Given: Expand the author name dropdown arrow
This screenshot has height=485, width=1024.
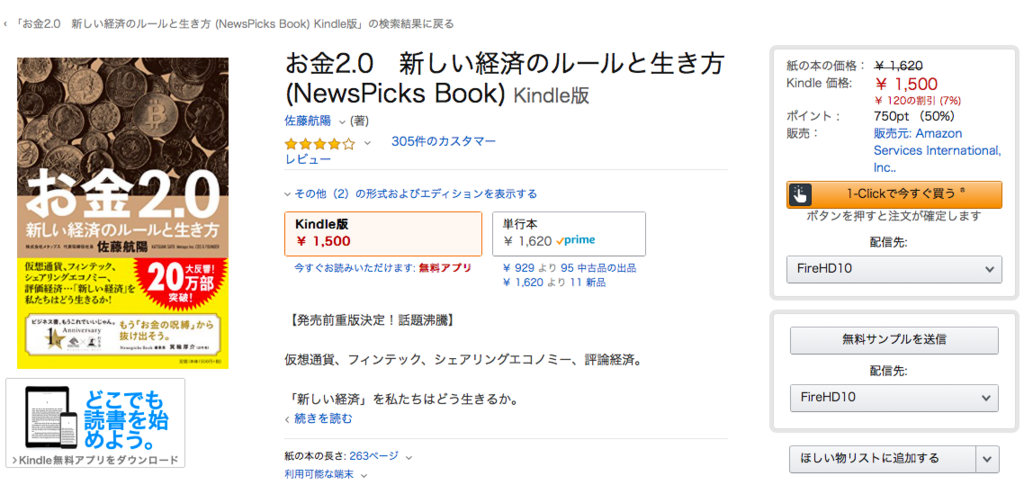Looking at the screenshot, I should (342, 121).
